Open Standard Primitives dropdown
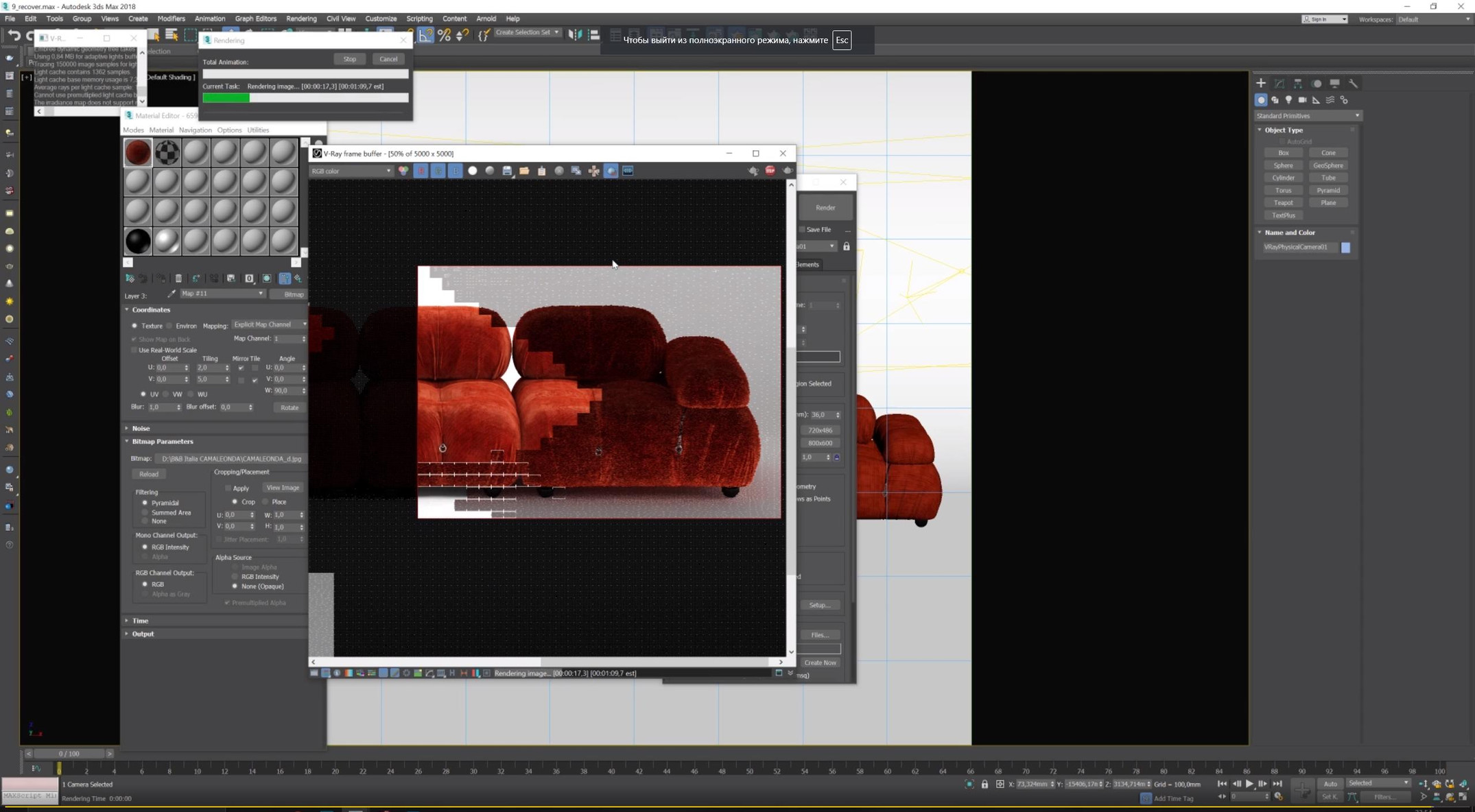This screenshot has width=1475, height=812. pos(1308,116)
